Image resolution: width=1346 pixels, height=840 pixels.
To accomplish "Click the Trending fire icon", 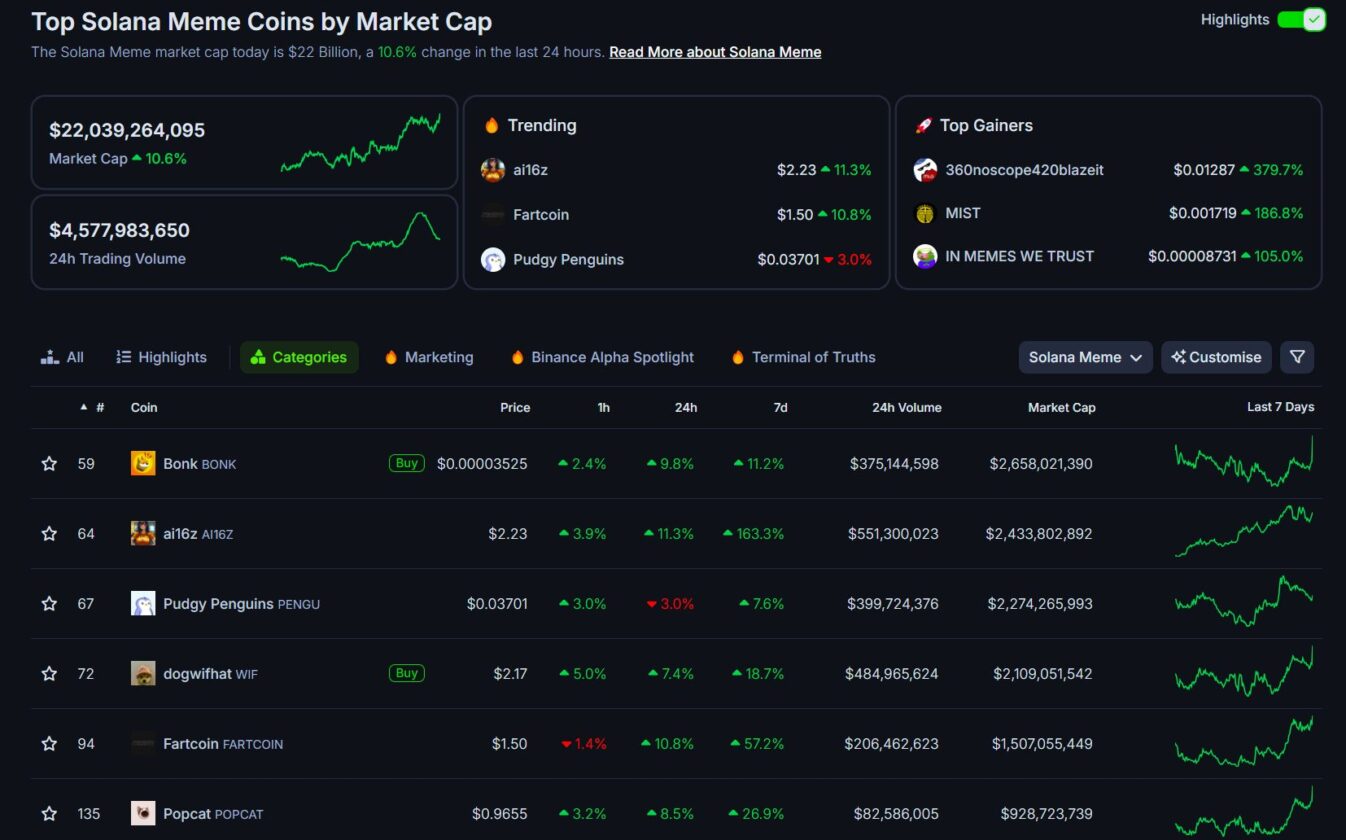I will click(x=491, y=125).
